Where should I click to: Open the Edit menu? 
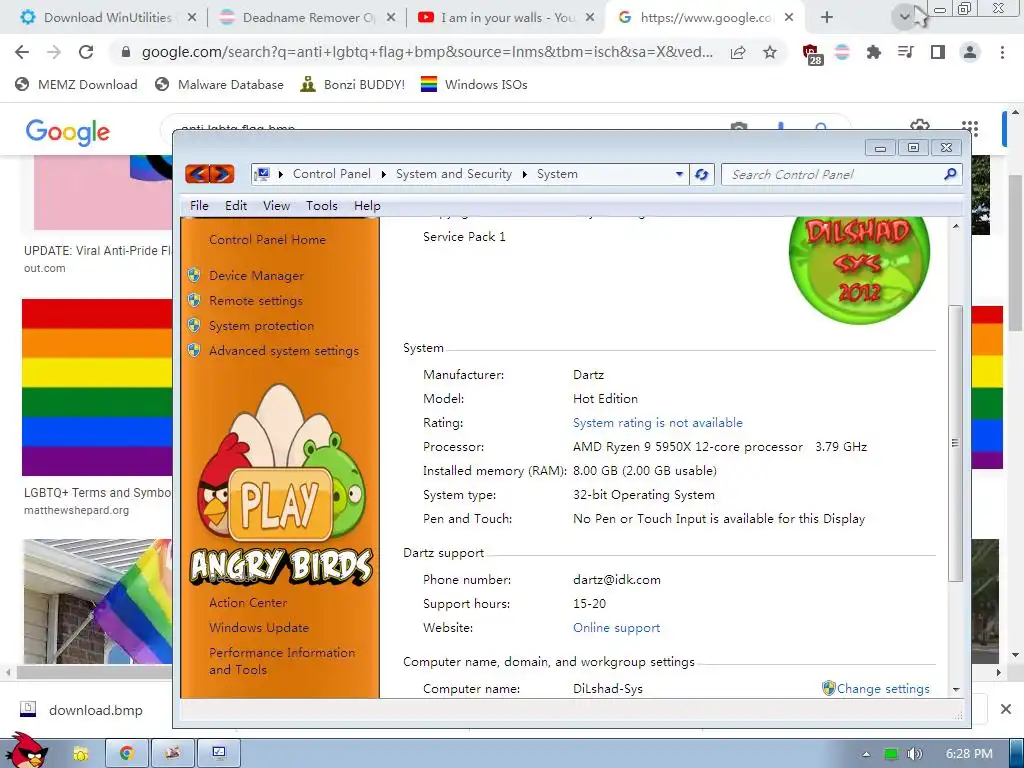click(x=236, y=206)
